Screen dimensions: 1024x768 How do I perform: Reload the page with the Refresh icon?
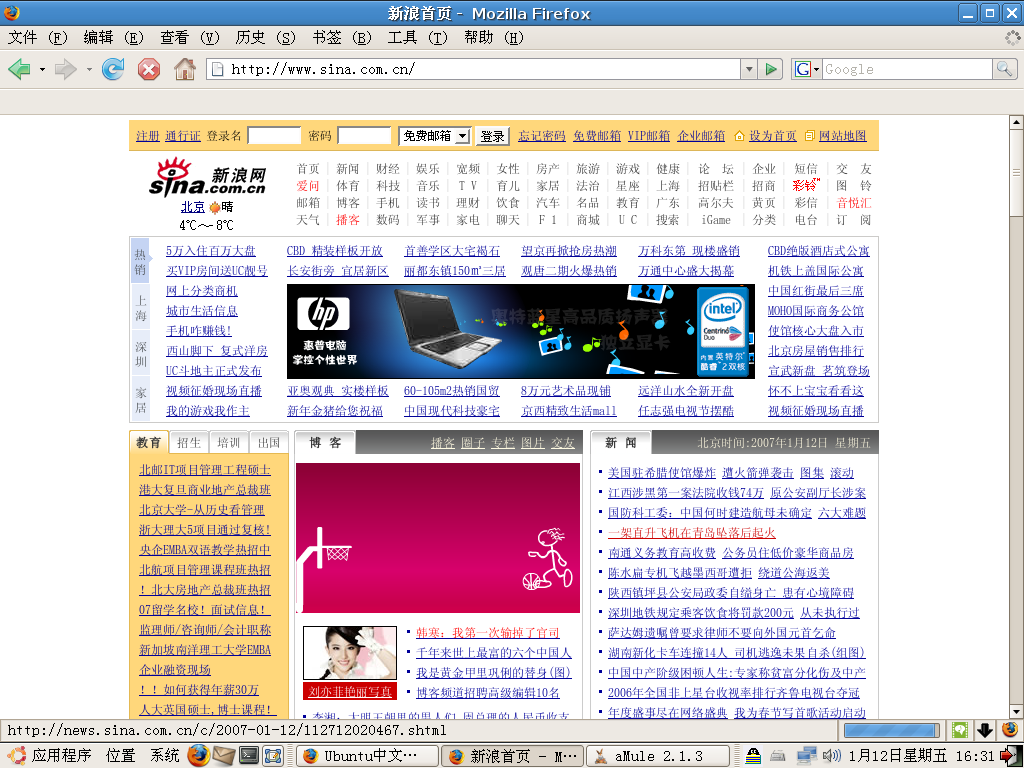(x=113, y=69)
